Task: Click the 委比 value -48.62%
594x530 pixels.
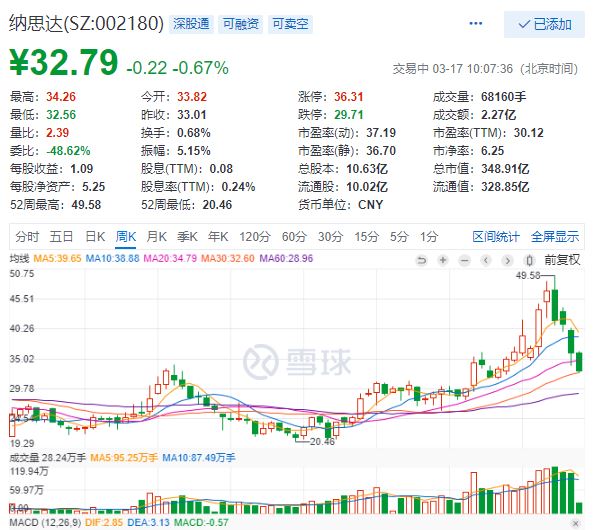Action: pyautogui.click(x=68, y=151)
